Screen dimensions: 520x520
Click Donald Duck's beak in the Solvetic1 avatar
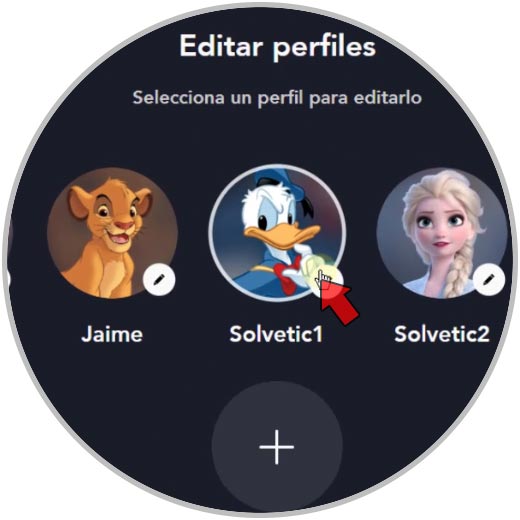pyautogui.click(x=282, y=236)
